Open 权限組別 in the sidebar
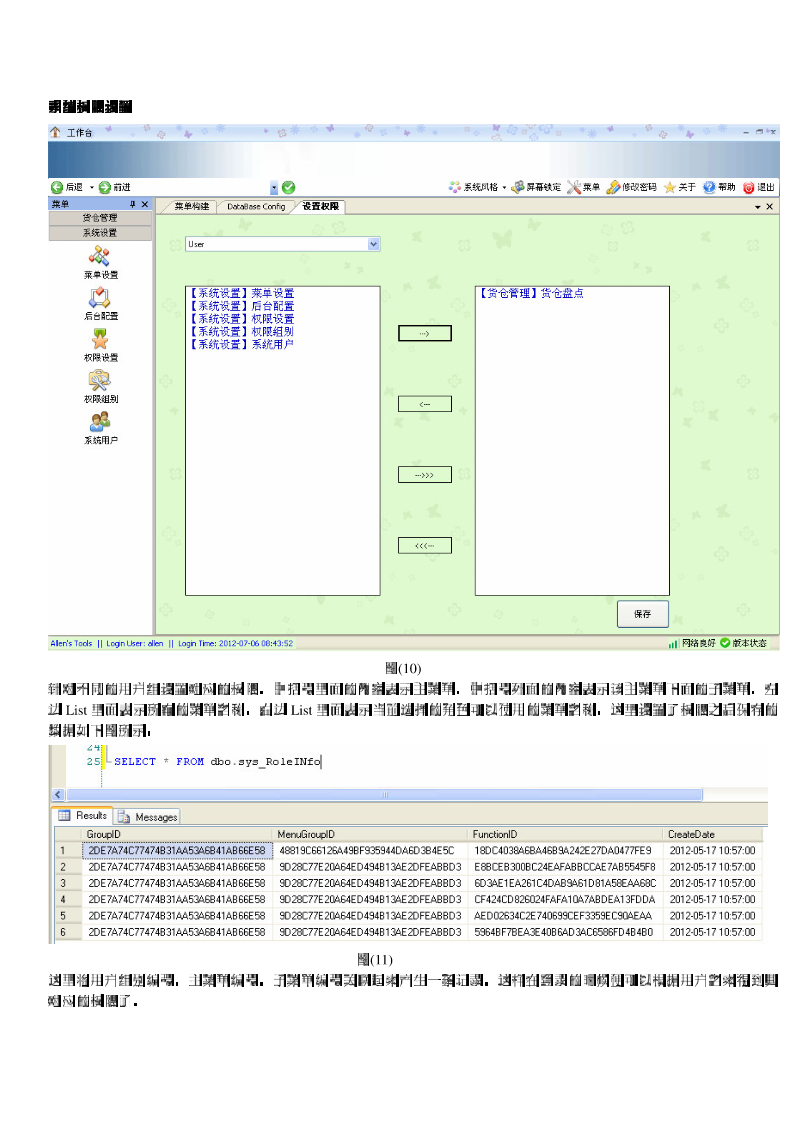The width and height of the screenshot is (794, 1123). tap(100, 387)
